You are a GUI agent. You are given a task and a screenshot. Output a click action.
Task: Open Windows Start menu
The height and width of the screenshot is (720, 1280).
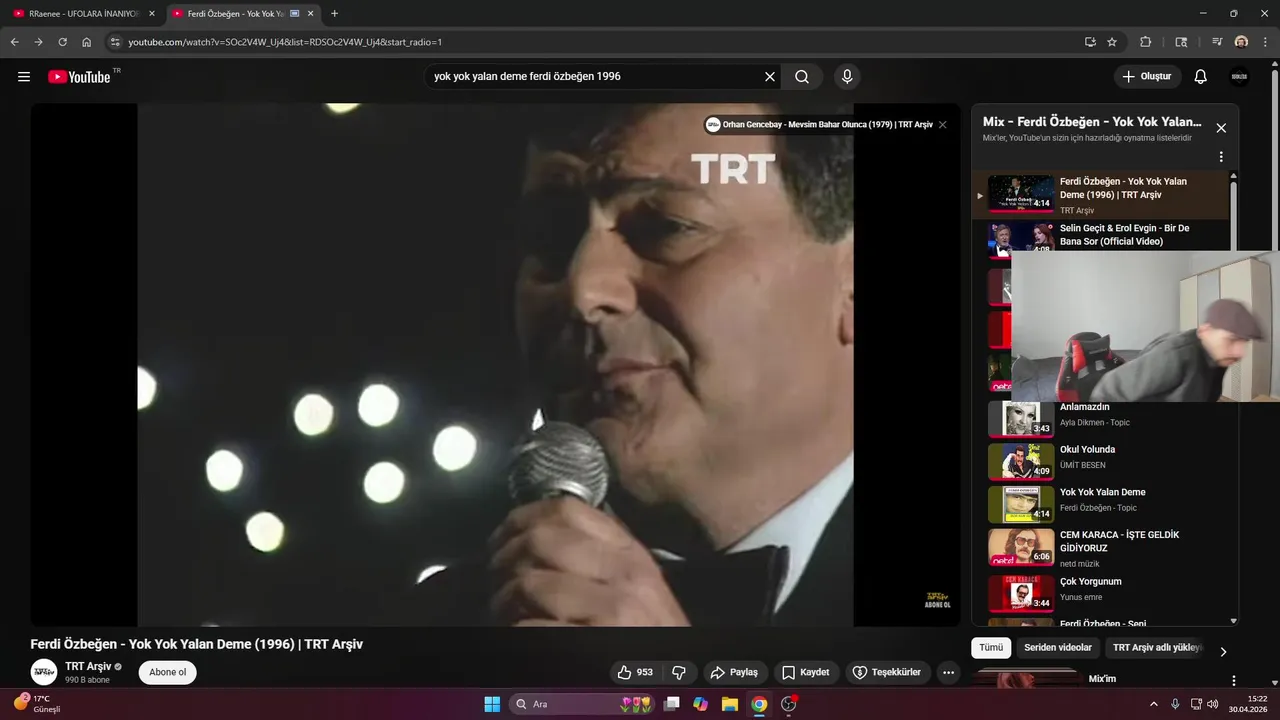[492, 704]
